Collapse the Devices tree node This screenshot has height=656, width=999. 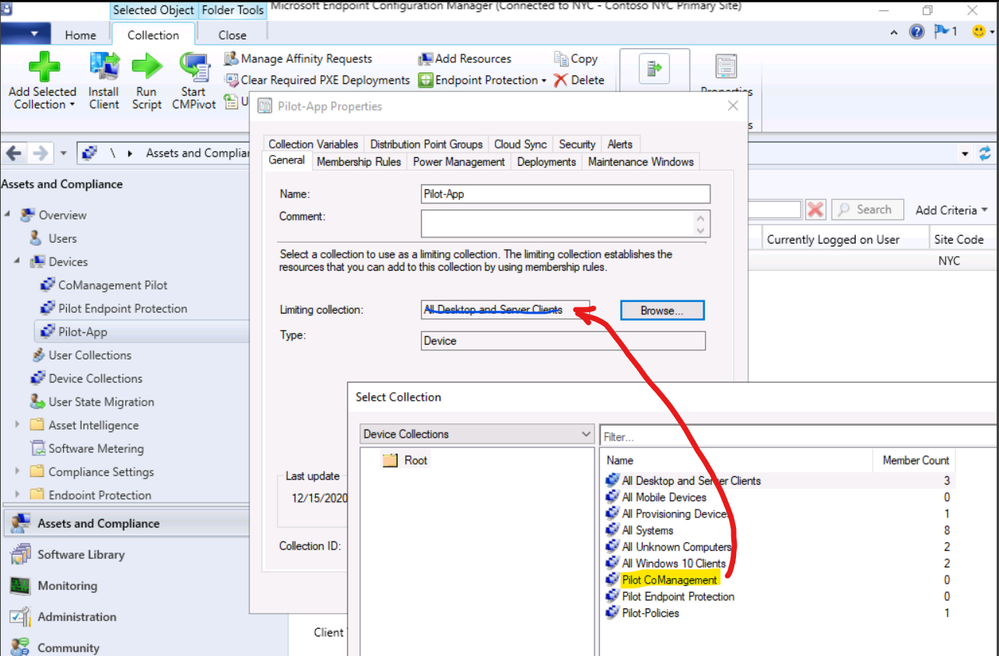18,261
